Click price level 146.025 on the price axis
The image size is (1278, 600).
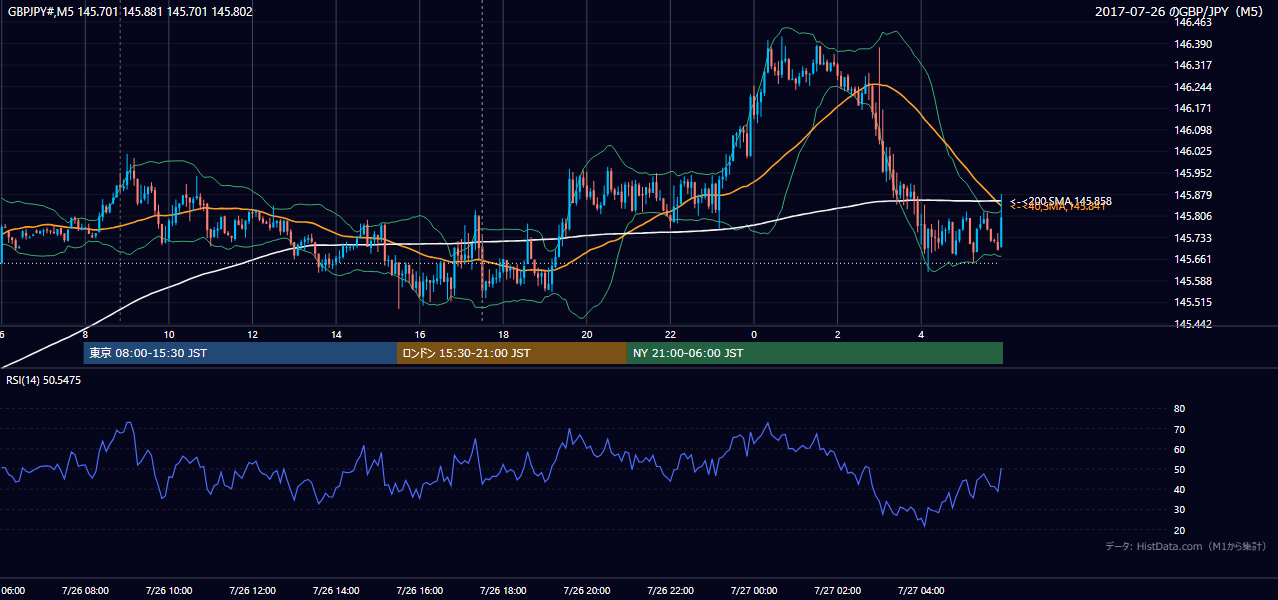pyautogui.click(x=1193, y=151)
